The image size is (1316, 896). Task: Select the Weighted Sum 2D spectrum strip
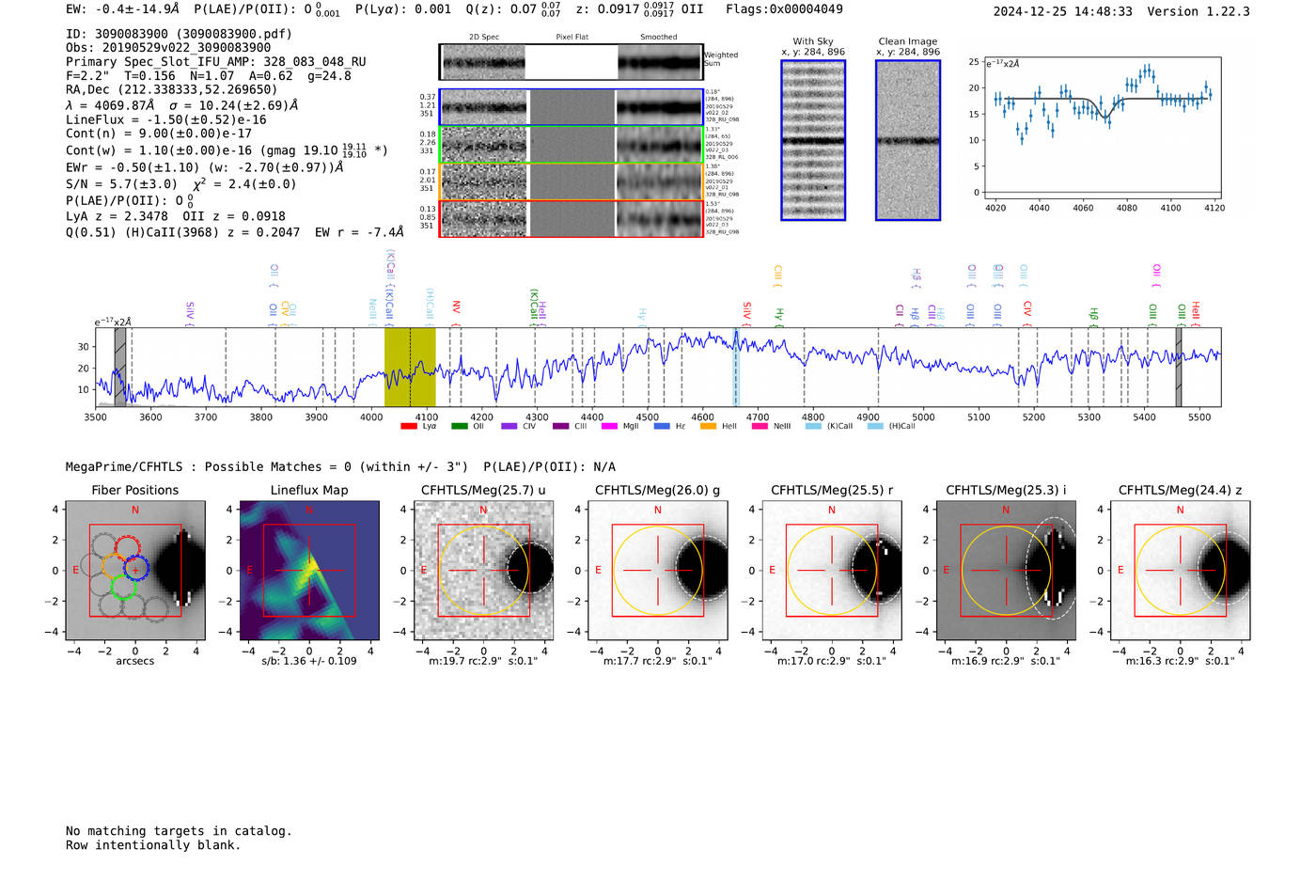(572, 62)
